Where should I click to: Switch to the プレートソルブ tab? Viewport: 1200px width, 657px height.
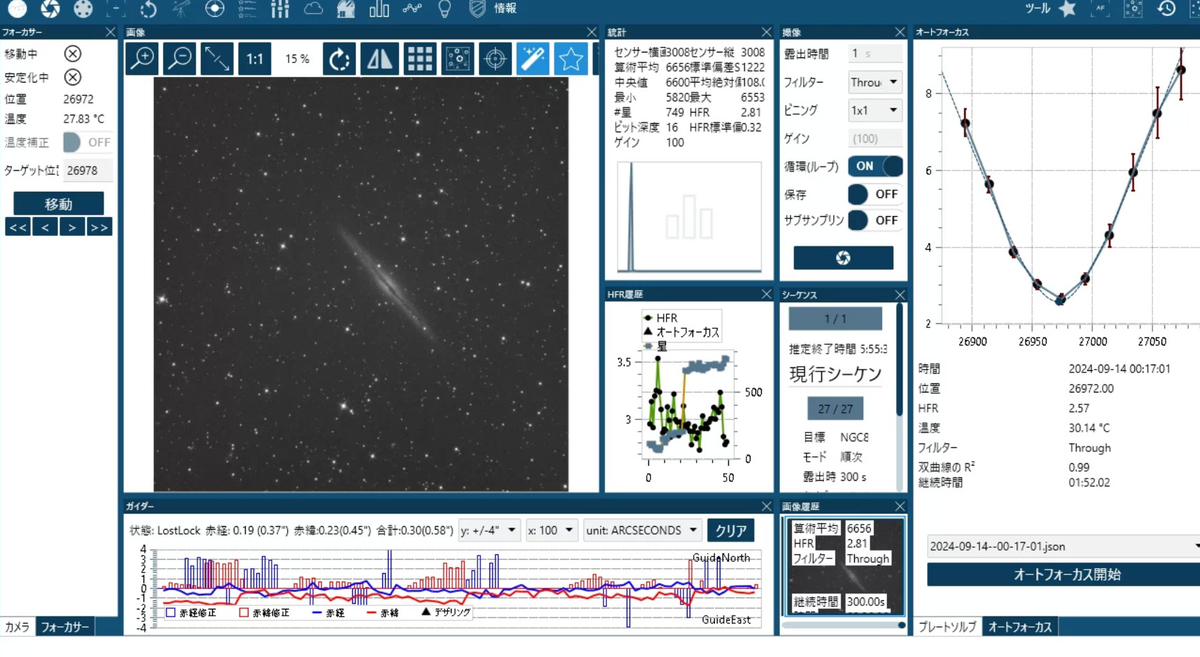pos(947,627)
